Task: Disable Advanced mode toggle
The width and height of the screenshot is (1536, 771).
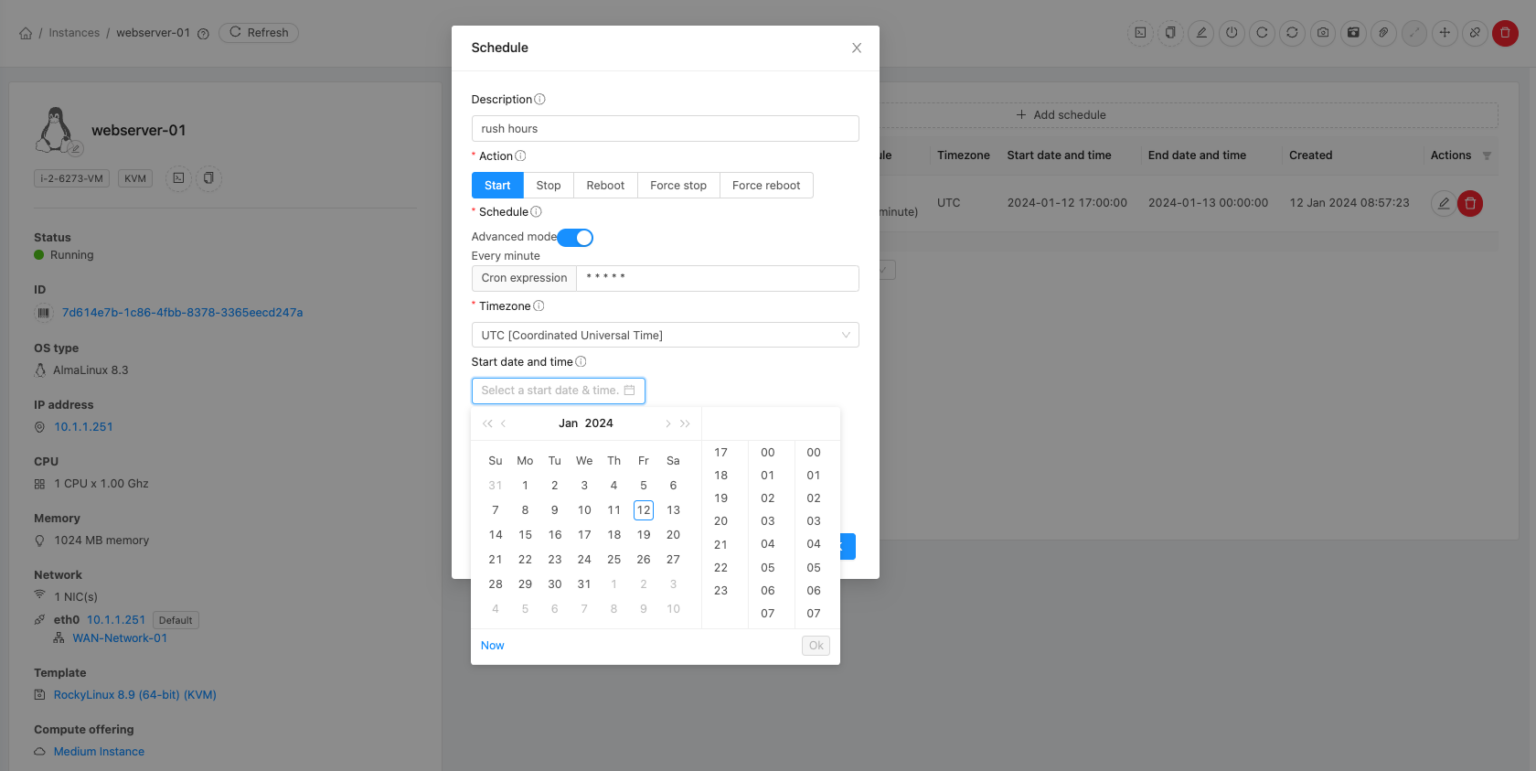Action: coord(575,237)
